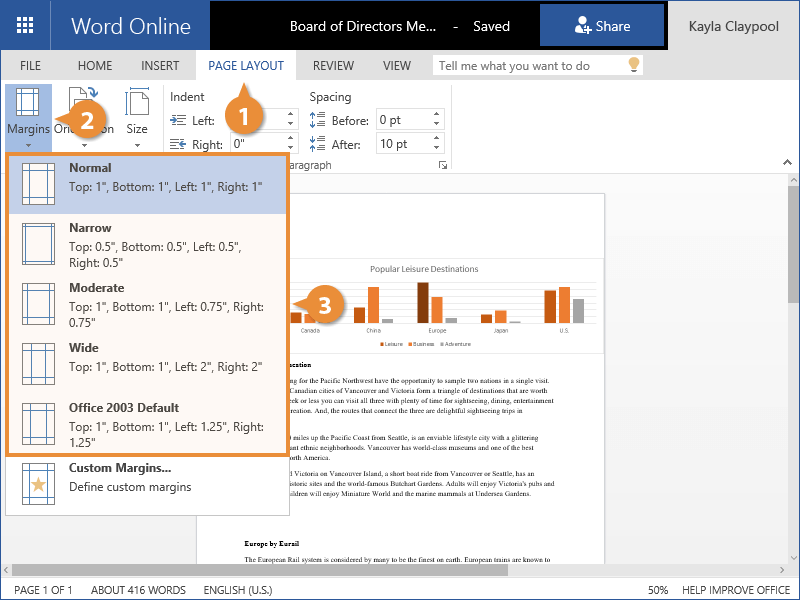Image resolution: width=800 pixels, height=600 pixels.
Task: Select the Narrow margins preset icon
Action: coord(39,245)
